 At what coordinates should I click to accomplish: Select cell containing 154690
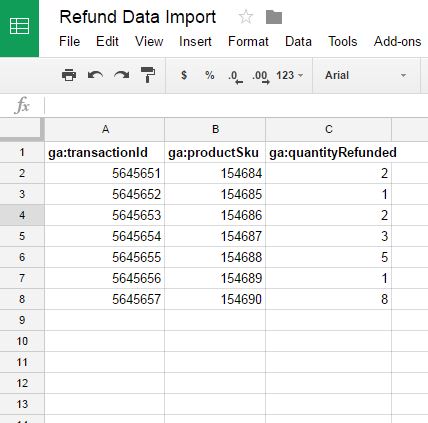[215, 299]
